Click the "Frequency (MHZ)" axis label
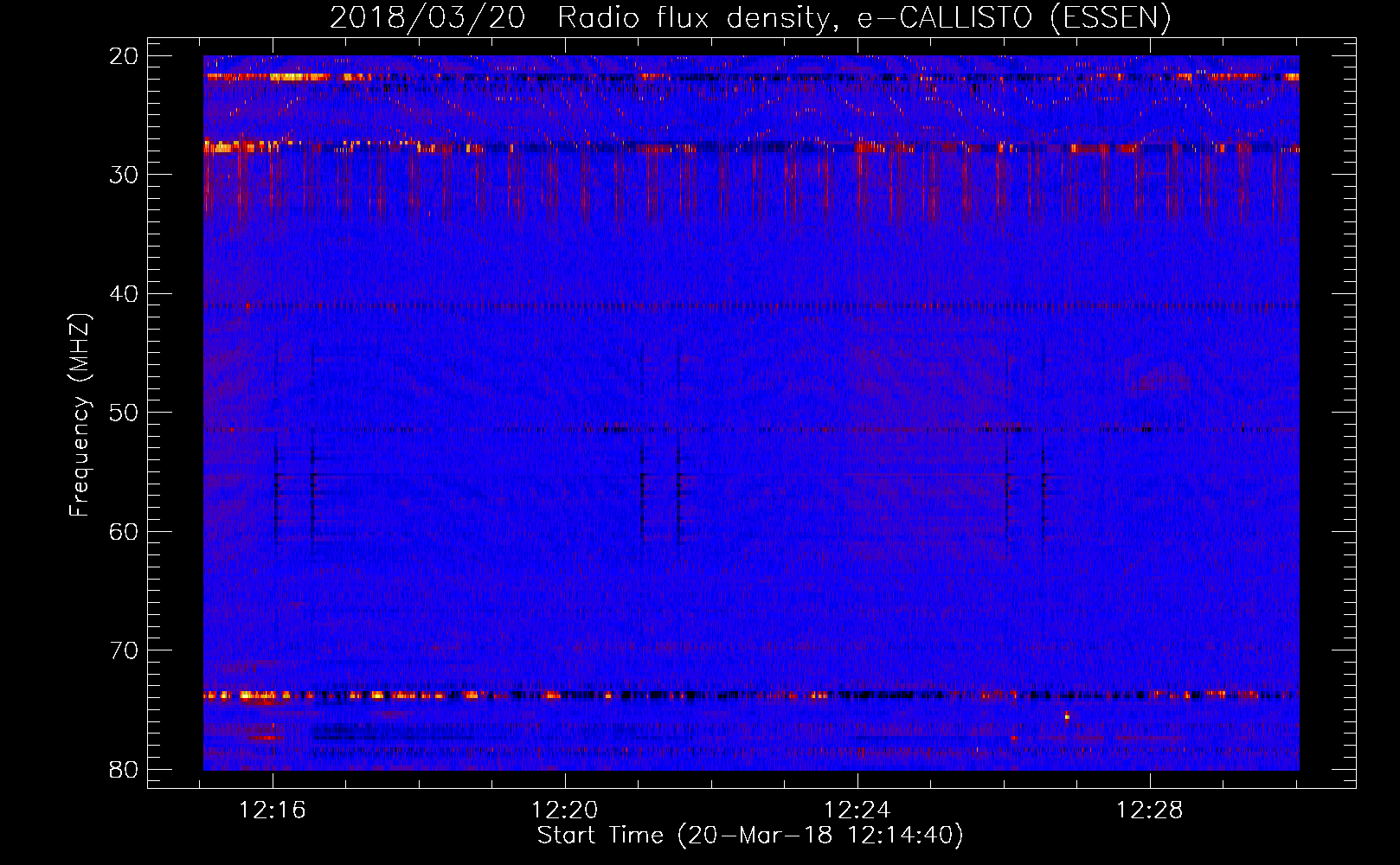Viewport: 1400px width, 865px height. (80, 415)
